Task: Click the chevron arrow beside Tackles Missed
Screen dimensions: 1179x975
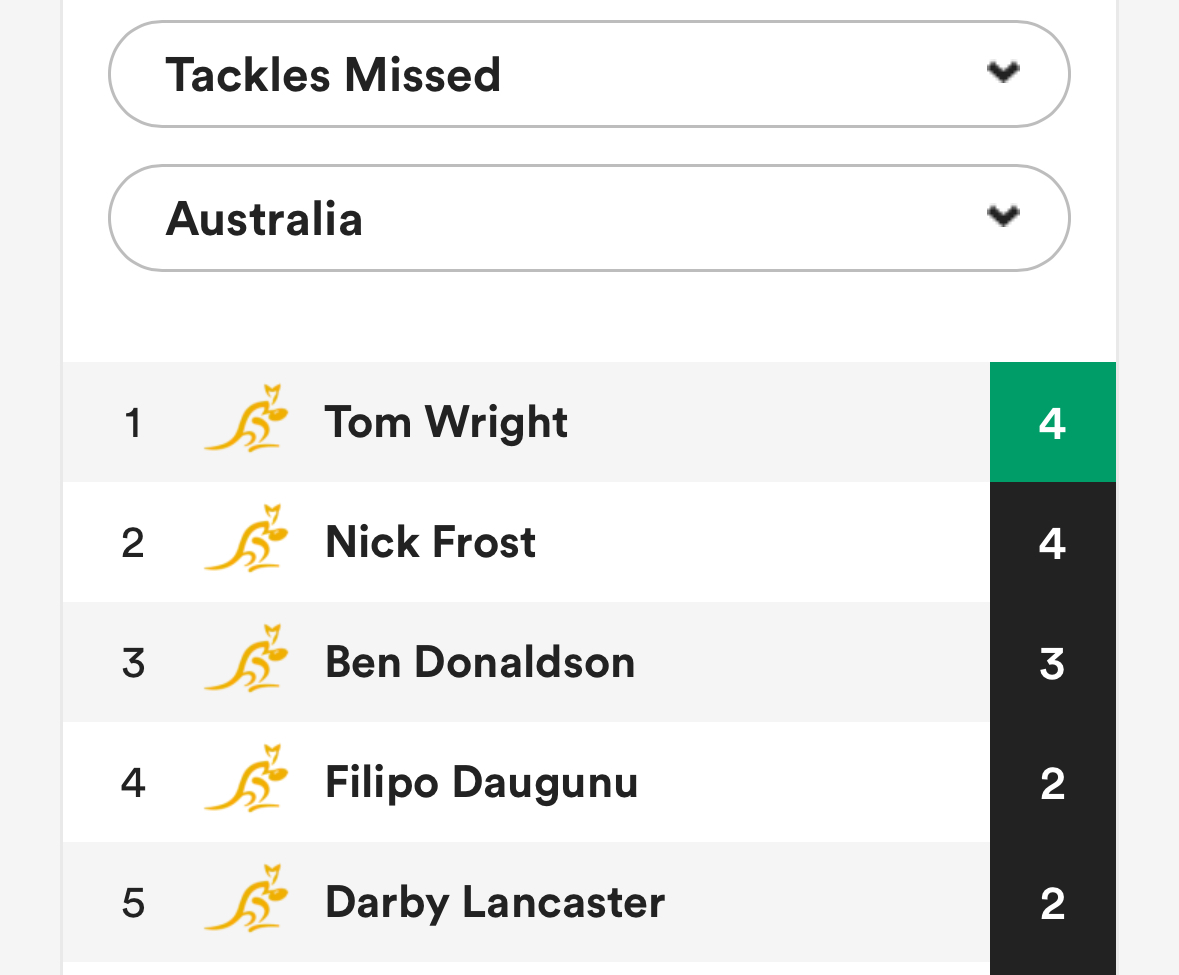Action: (x=1003, y=72)
